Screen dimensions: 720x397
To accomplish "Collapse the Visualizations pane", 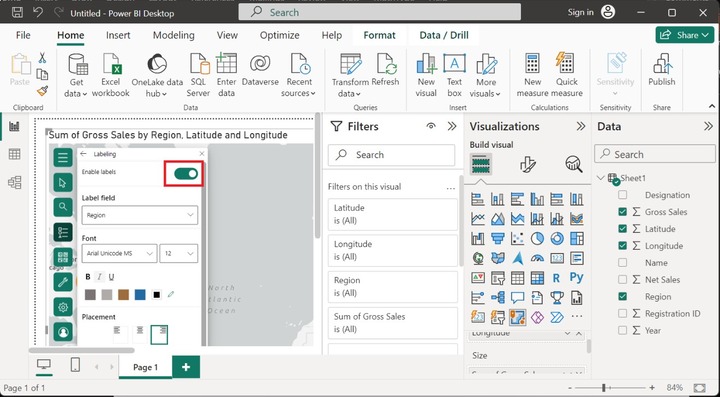I will 581,126.
